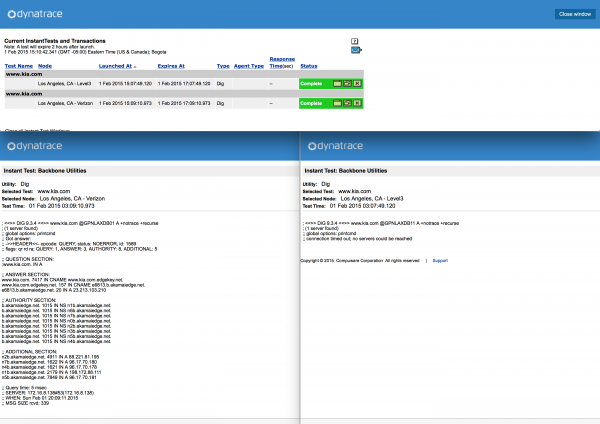Open the Support link in Level3 window
600x424 pixels.
tap(440, 261)
